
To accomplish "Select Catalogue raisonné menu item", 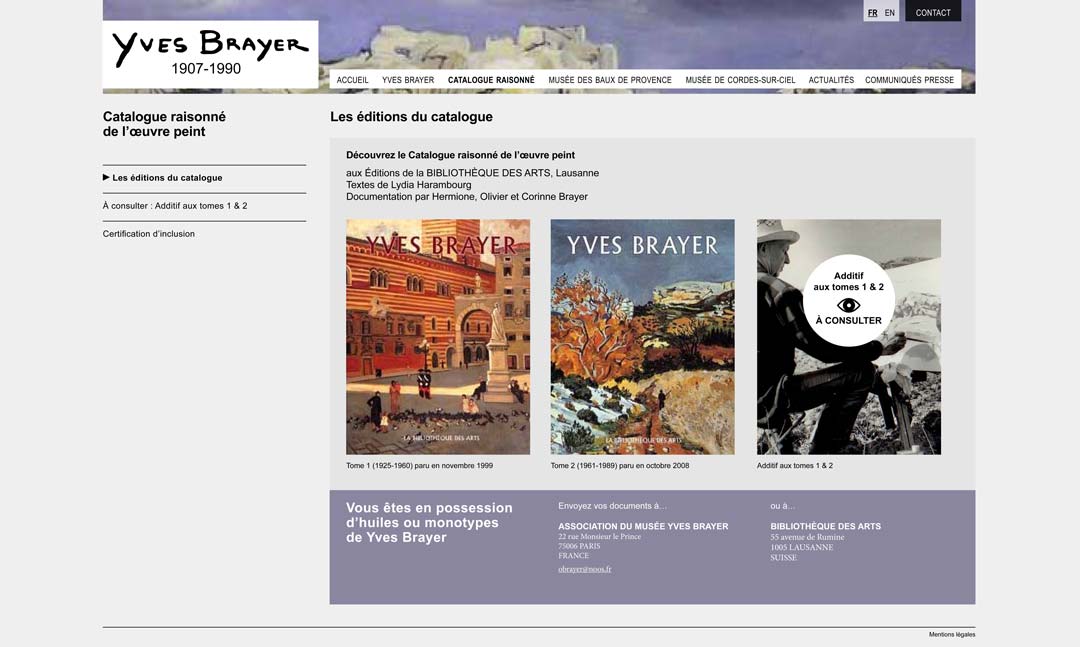I will [x=491, y=80].
